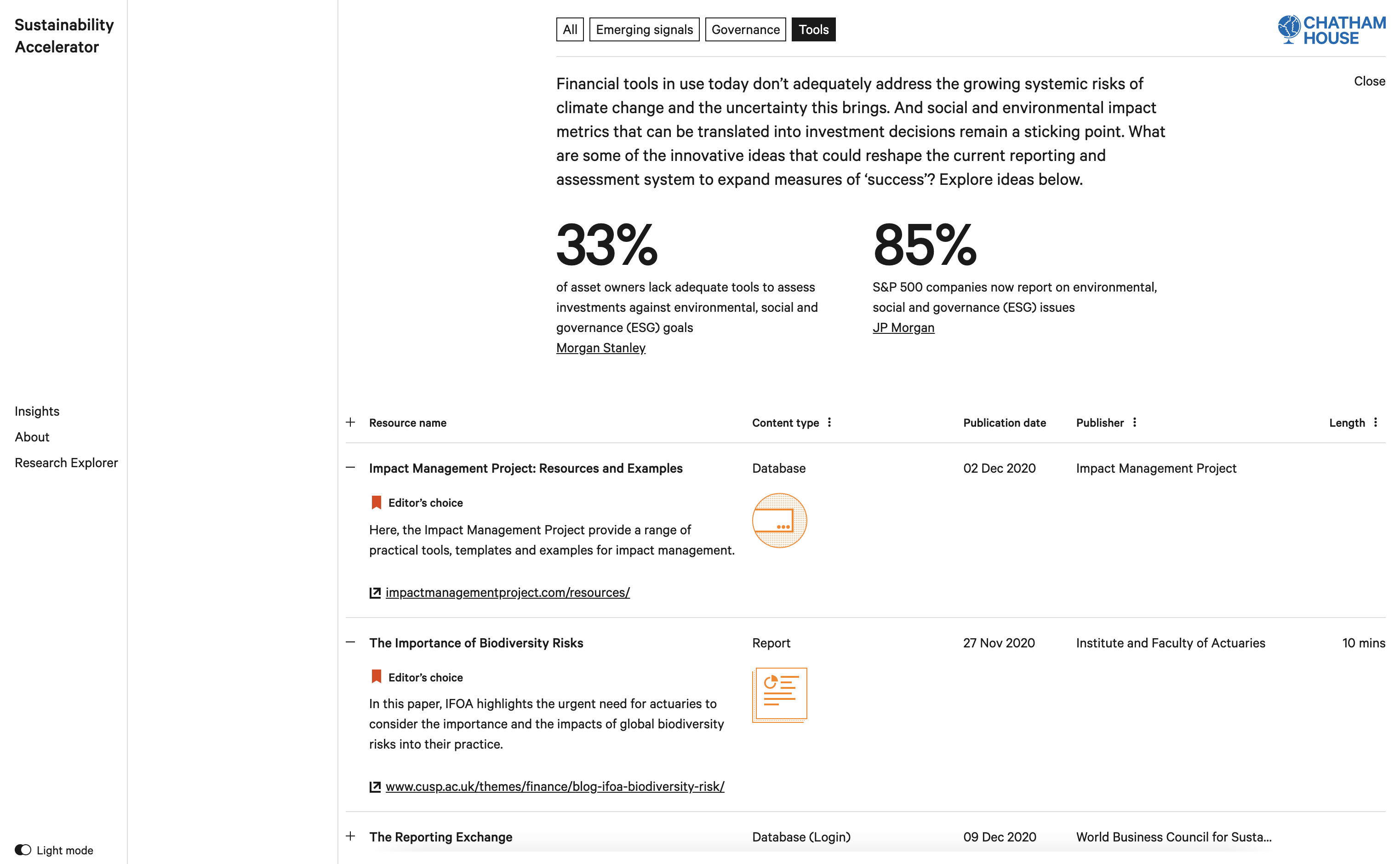Click the external link icon for cusp.ac.uk
Image resolution: width=1400 pixels, height=864 pixels.
coord(375,787)
